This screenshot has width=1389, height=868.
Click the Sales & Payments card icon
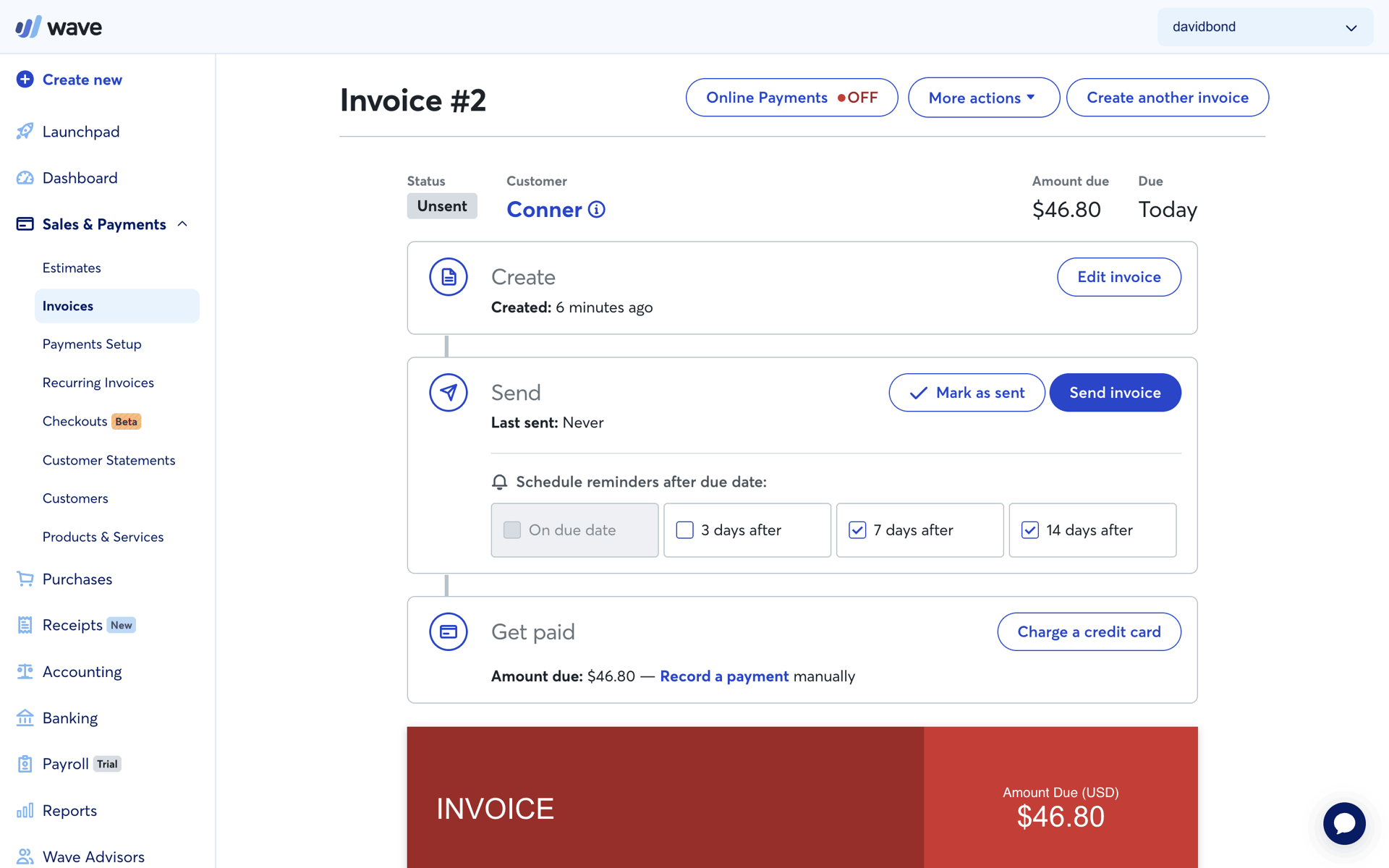[25, 224]
